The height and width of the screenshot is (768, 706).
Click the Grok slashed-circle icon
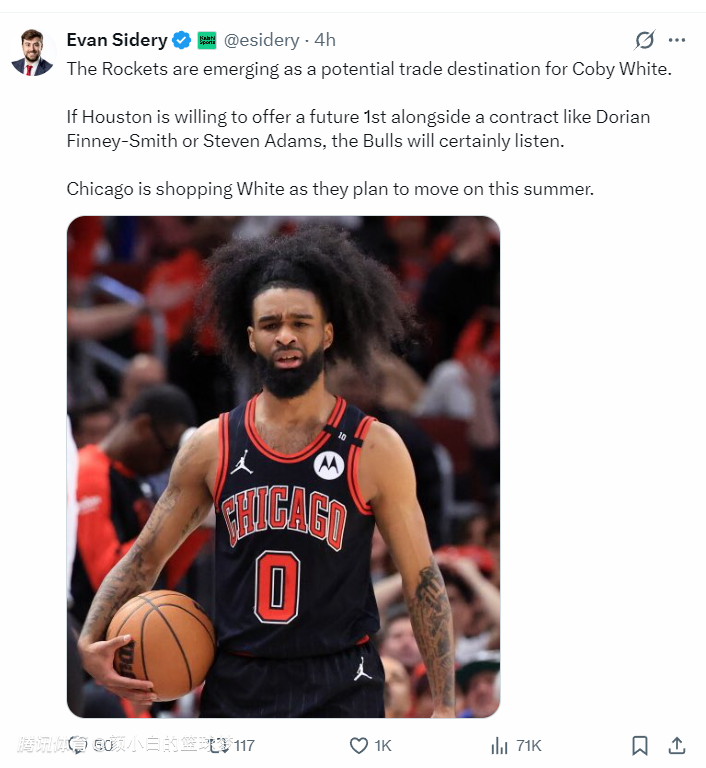click(644, 40)
